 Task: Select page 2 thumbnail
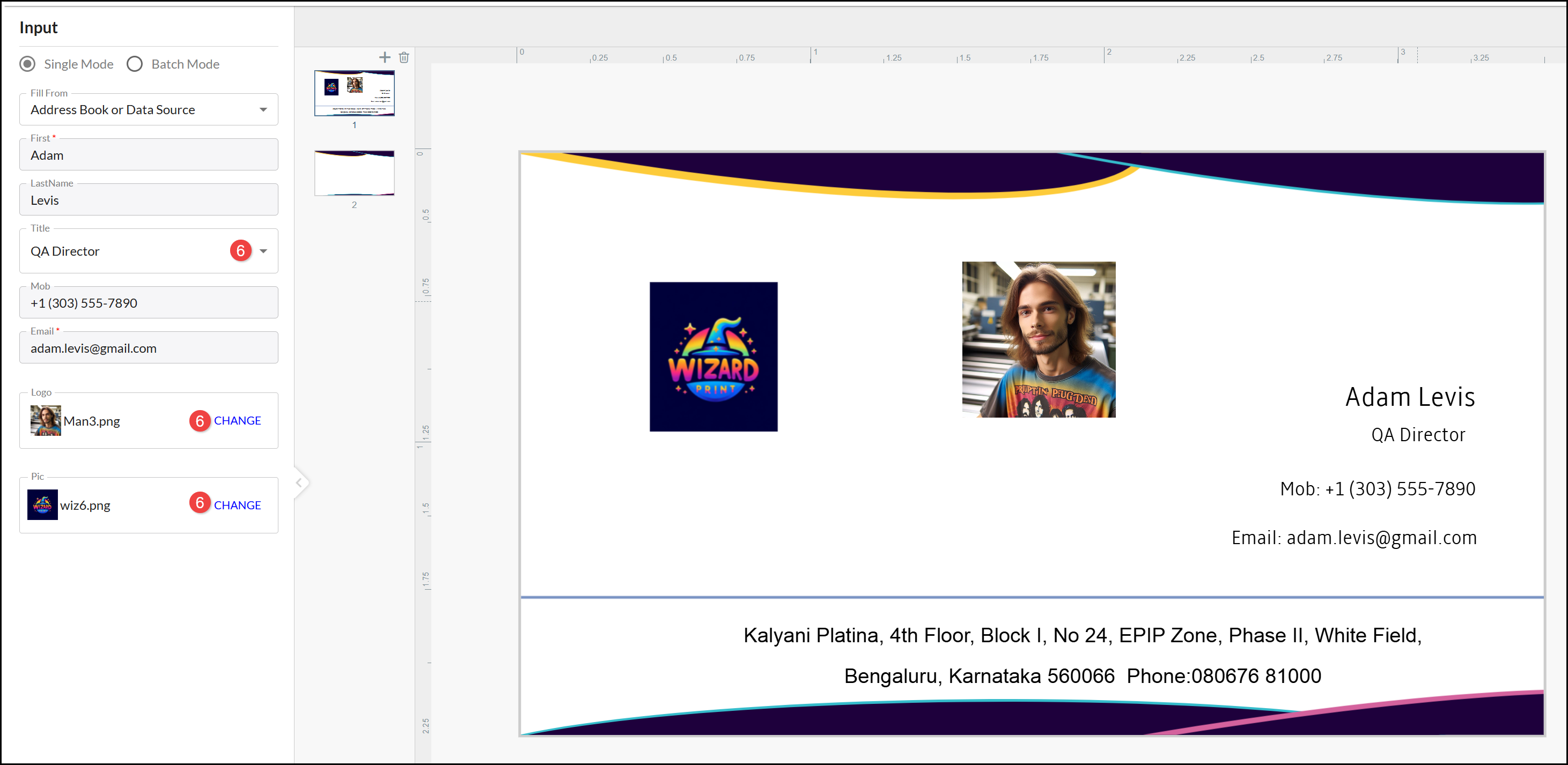coord(354,173)
